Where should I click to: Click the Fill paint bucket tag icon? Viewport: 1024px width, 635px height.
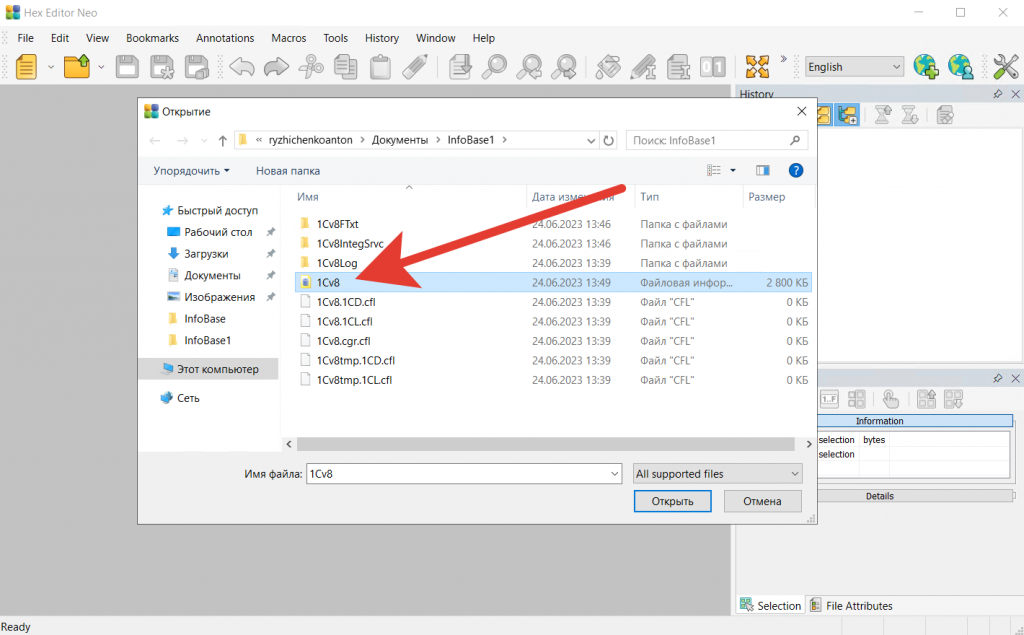(x=609, y=67)
